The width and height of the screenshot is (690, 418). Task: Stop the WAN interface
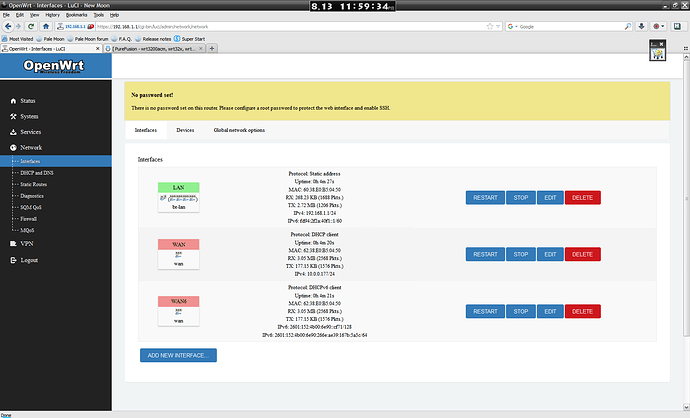pos(521,254)
